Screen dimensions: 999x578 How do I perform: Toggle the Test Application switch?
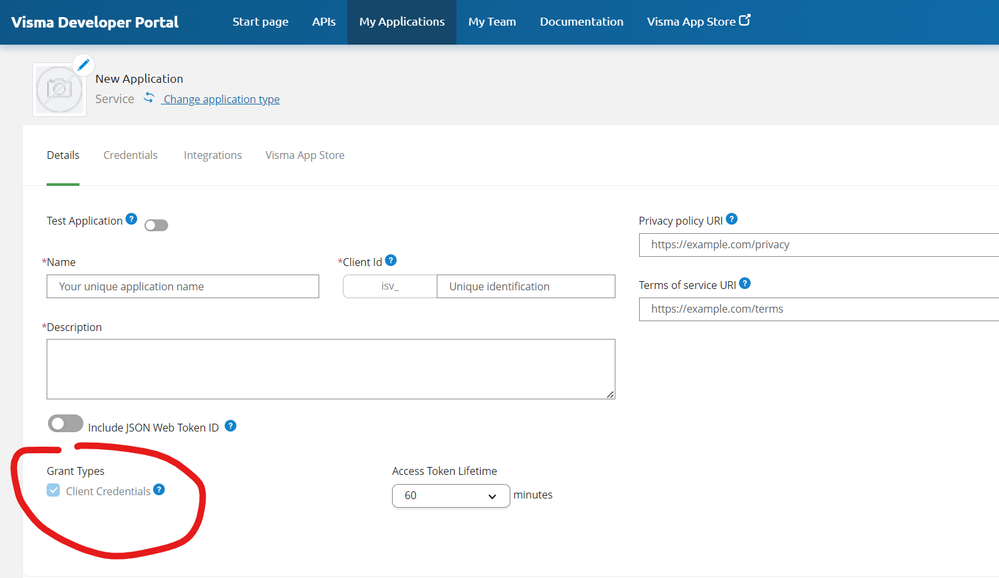[x=156, y=225]
